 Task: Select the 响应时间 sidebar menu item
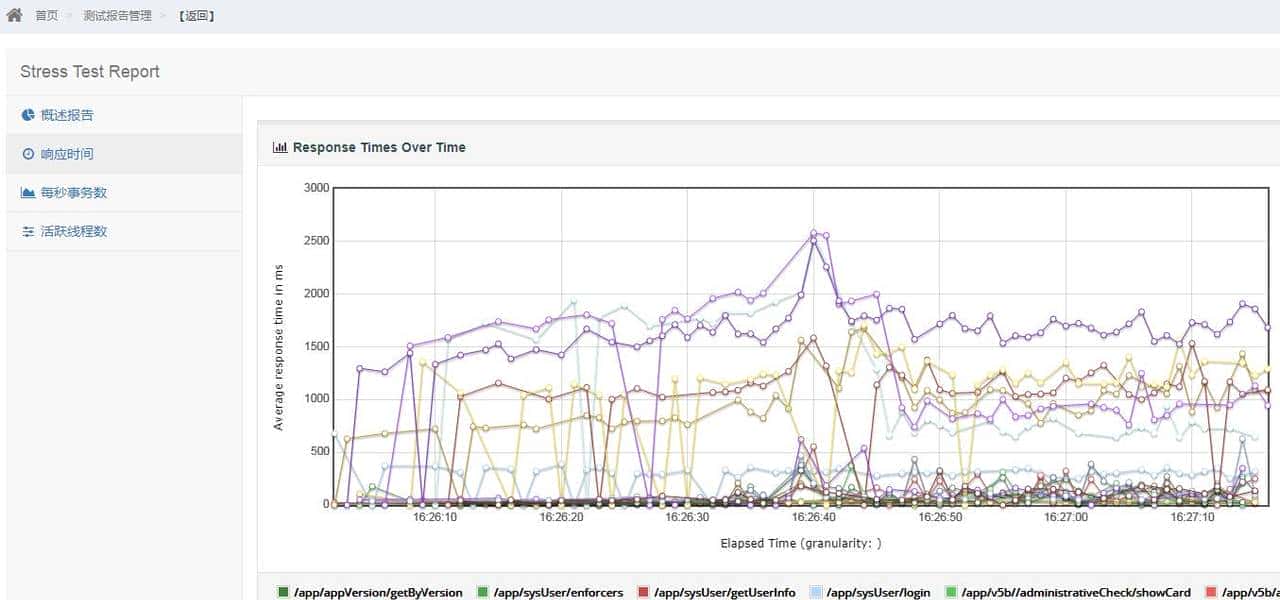tap(67, 154)
